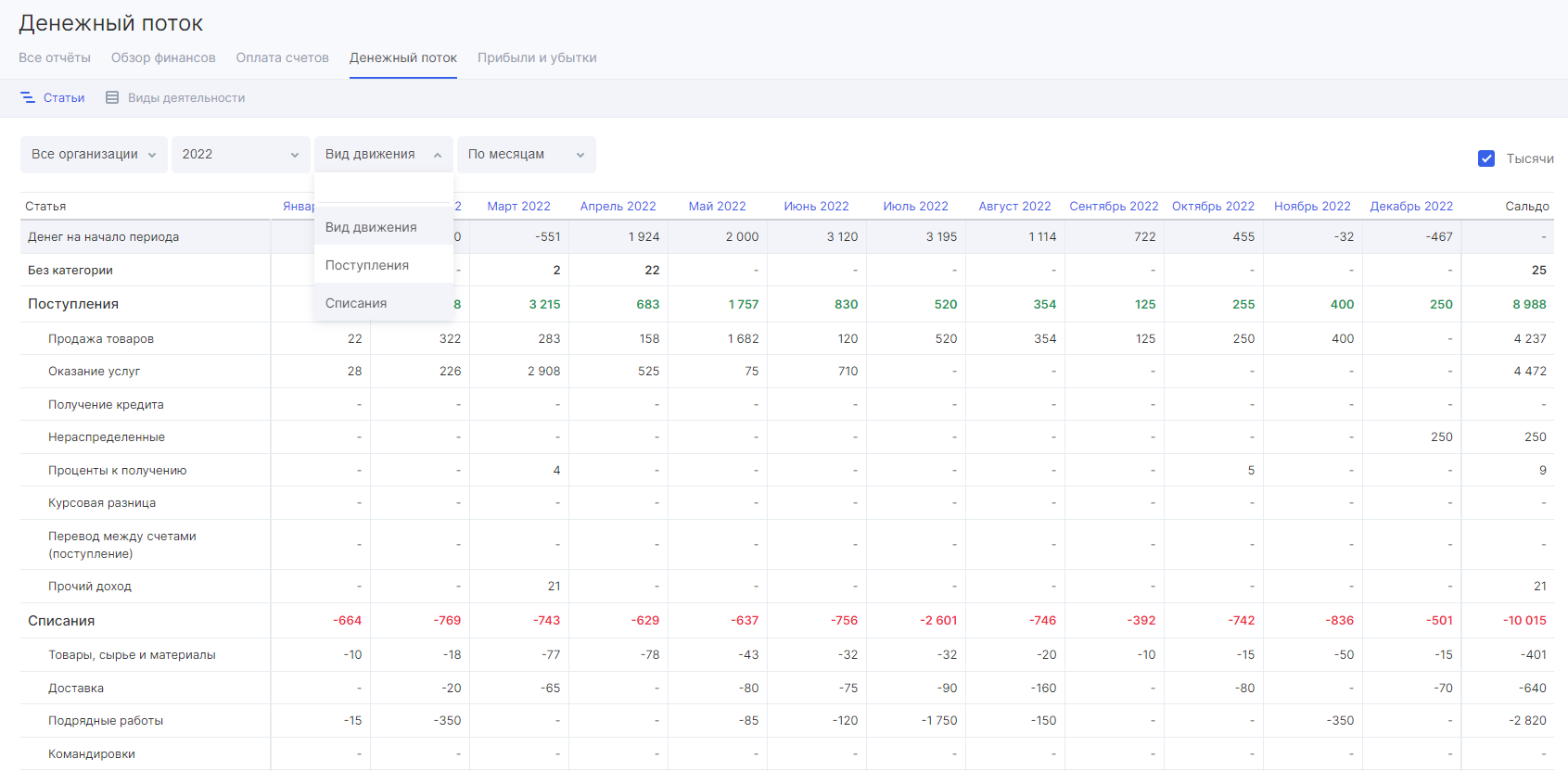Screen dimensions: 1568x771
Task: Click the Перевод между счетами (поступление) row label
Action: click(x=122, y=545)
